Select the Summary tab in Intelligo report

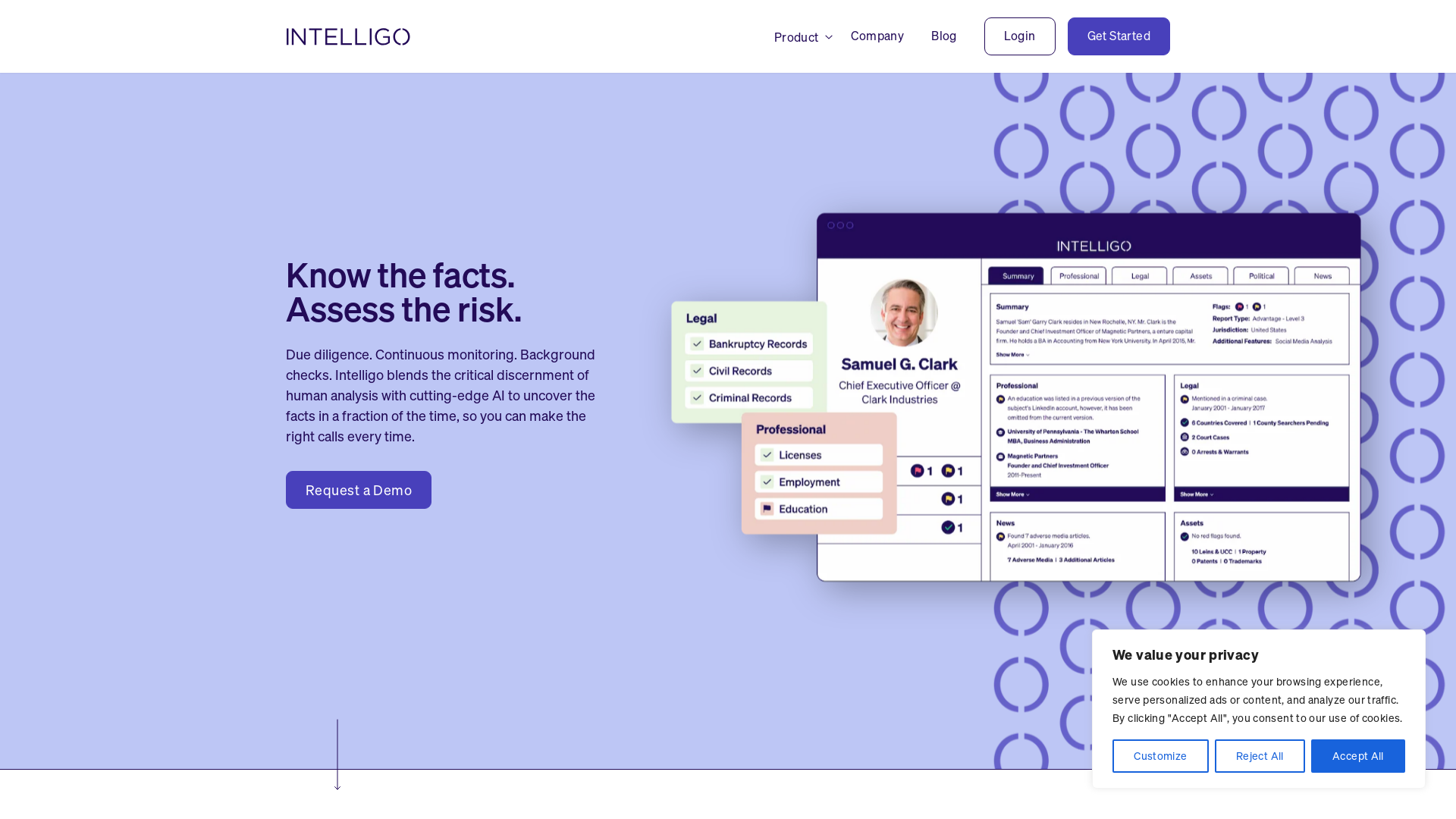click(1016, 275)
